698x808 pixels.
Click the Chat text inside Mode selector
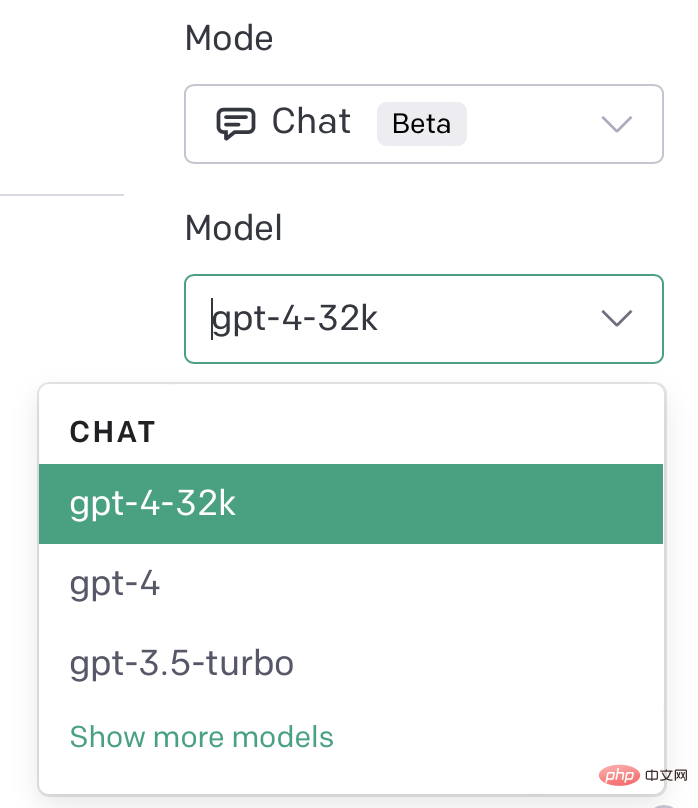311,122
